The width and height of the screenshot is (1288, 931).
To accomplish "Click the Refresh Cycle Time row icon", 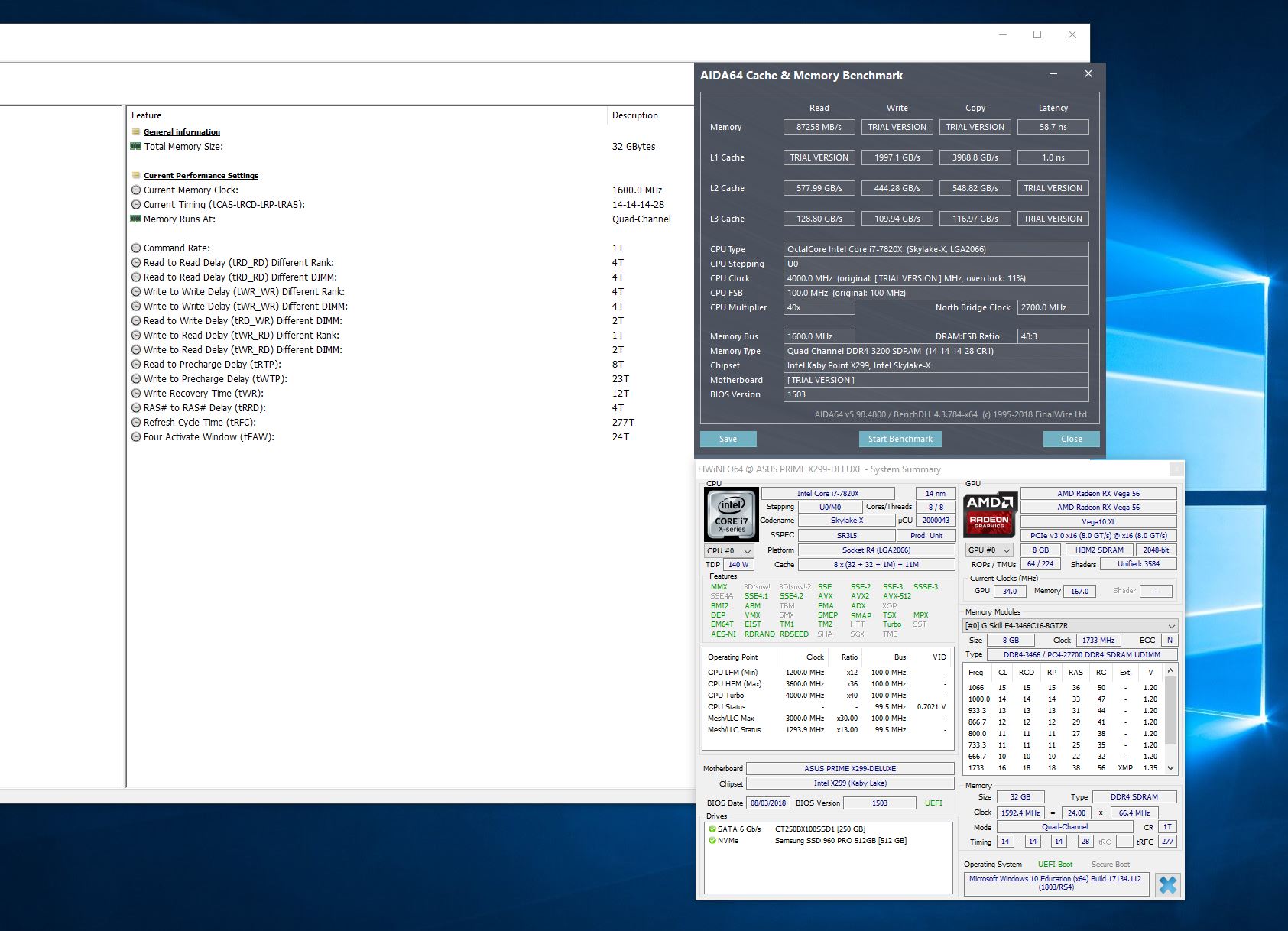I will [136, 422].
